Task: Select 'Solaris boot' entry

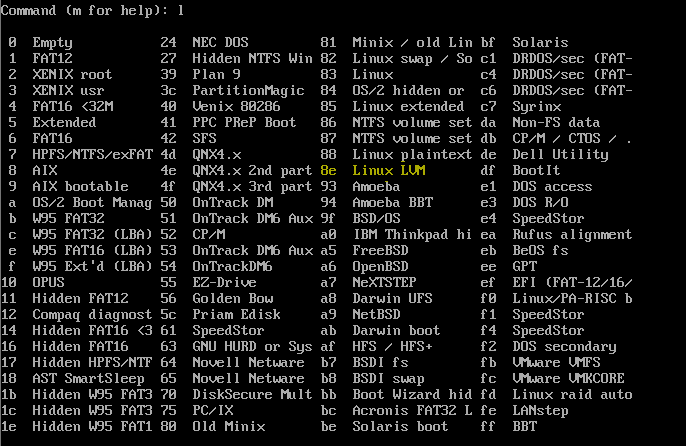Action: coord(400,426)
